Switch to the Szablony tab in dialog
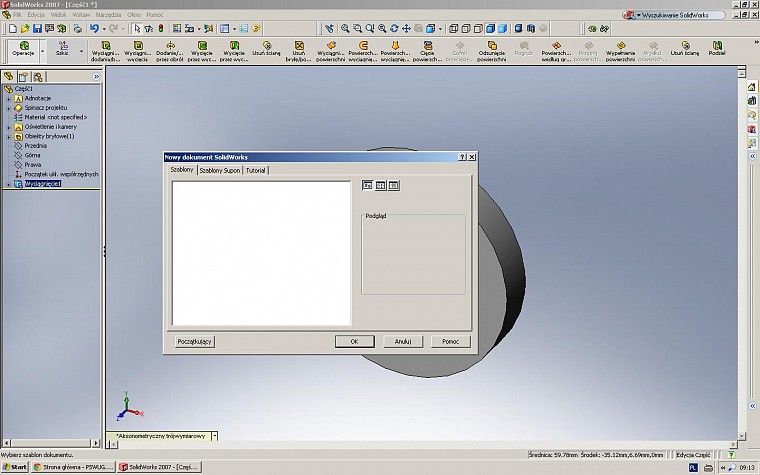The height and width of the screenshot is (475, 760). (182, 170)
